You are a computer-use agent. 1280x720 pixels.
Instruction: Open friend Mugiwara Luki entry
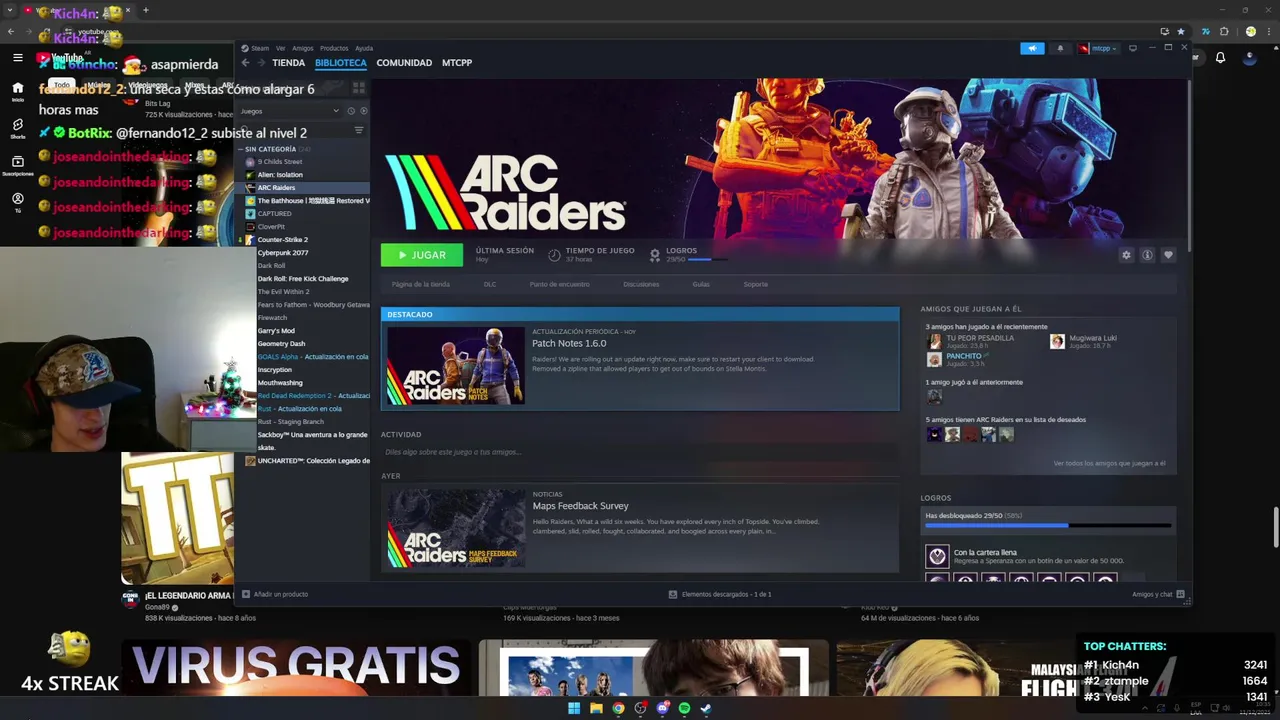point(1084,342)
